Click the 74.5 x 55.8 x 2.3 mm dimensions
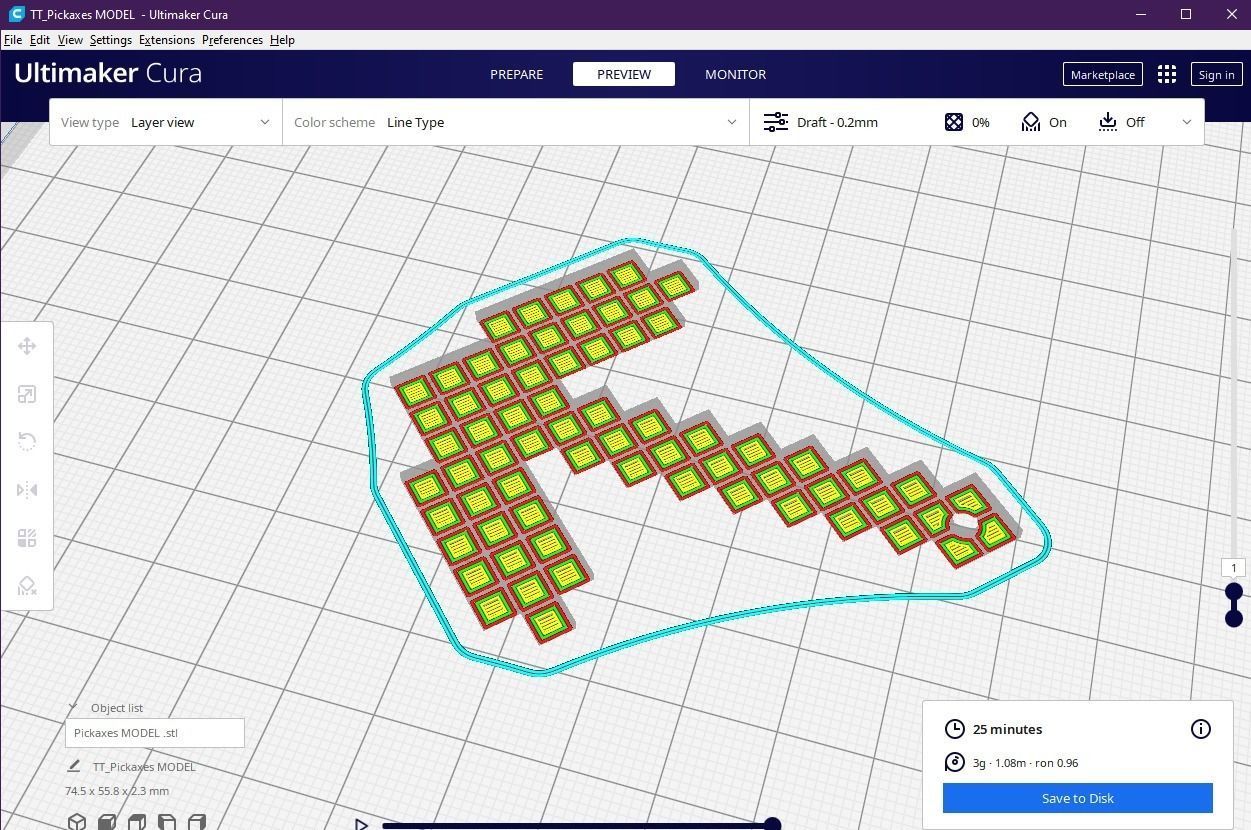Image resolution: width=1251 pixels, height=830 pixels. click(117, 791)
